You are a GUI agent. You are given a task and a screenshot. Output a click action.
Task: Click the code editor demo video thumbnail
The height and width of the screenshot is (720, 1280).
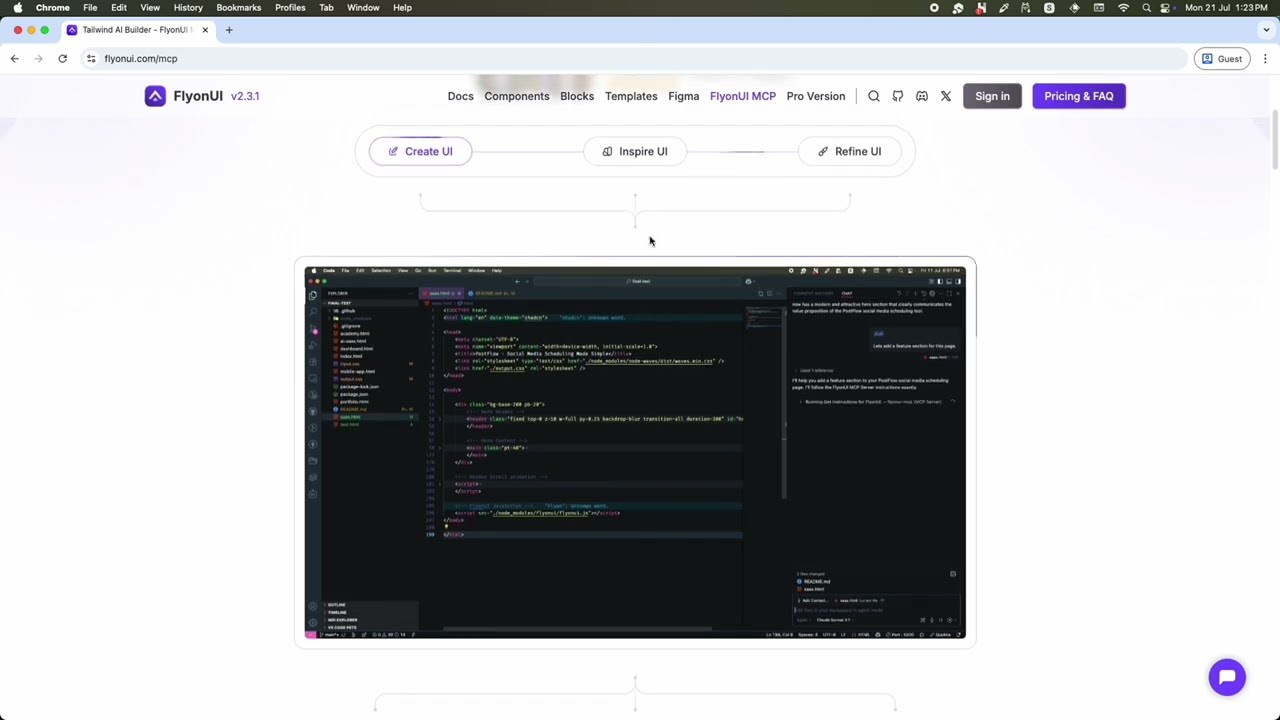[635, 452]
